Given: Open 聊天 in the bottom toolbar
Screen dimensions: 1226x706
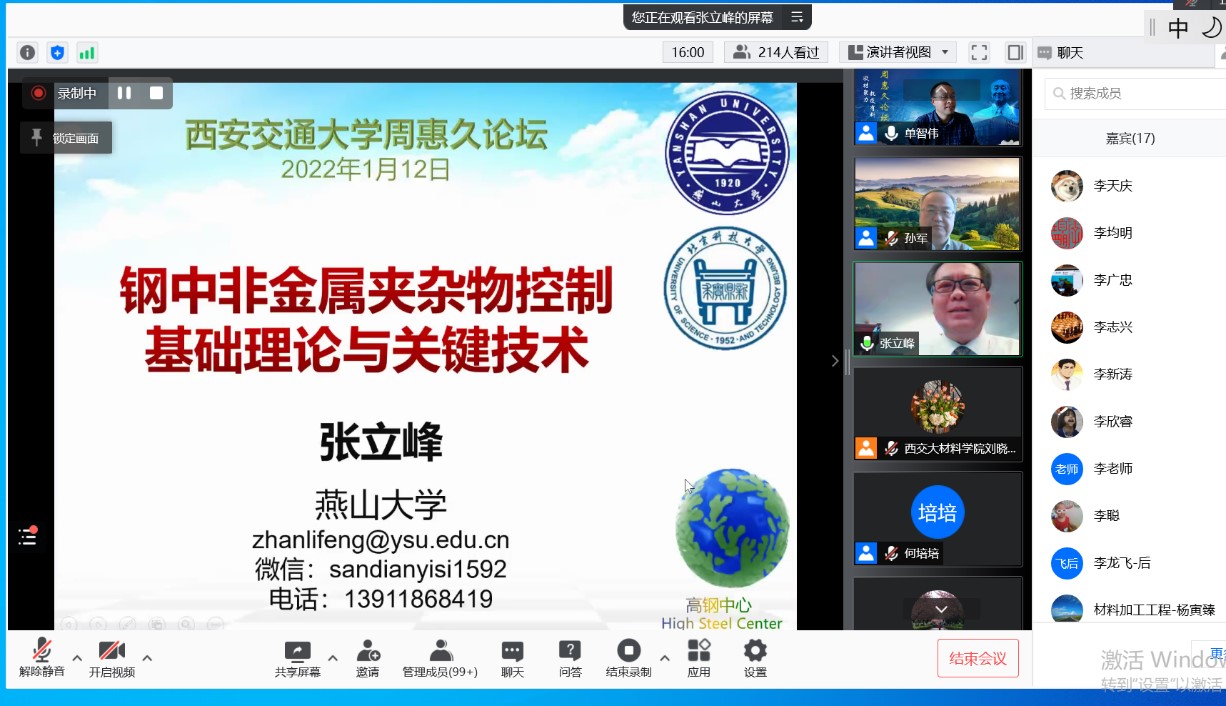Looking at the screenshot, I should [x=513, y=658].
